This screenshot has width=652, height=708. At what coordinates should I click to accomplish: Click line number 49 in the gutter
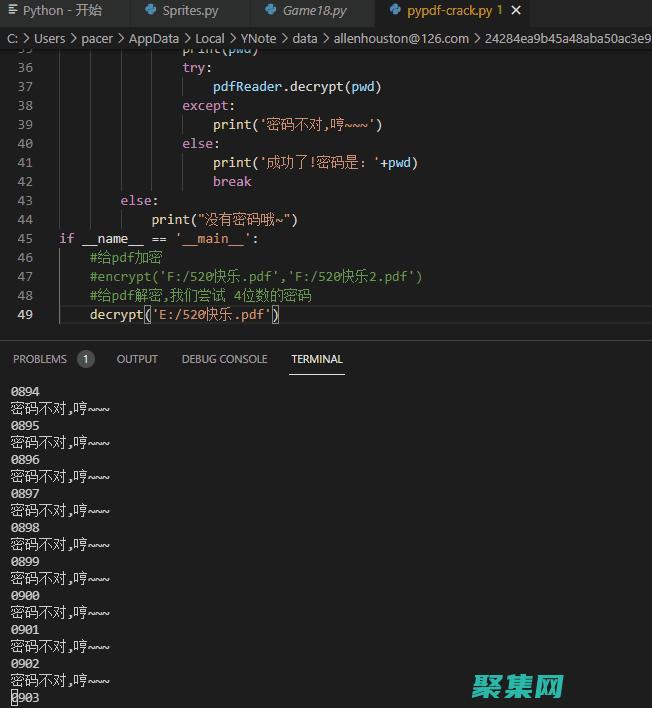(x=24, y=315)
